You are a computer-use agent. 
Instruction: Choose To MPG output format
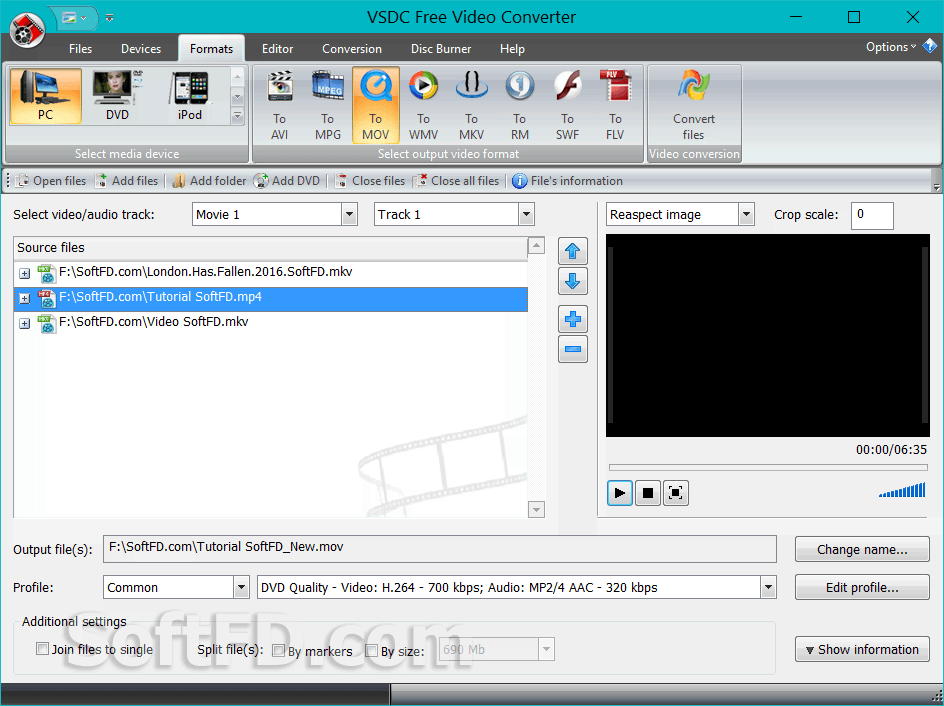pyautogui.click(x=328, y=105)
